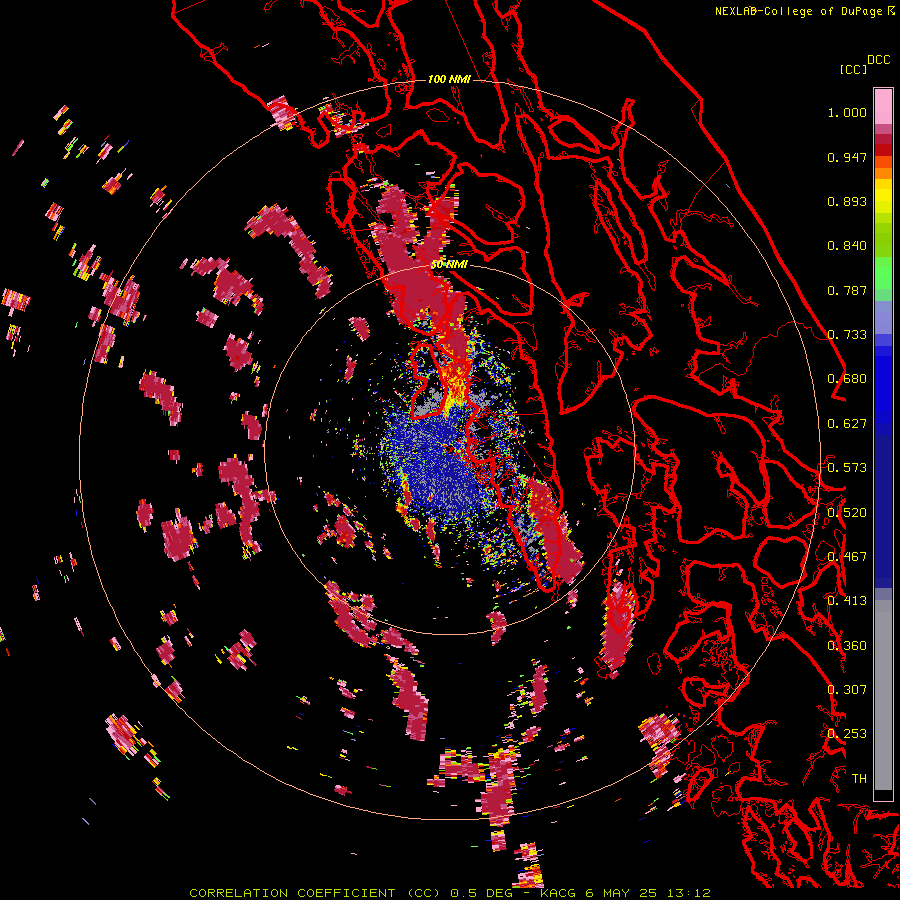Select the 0.307 color scale value
The height and width of the screenshot is (900, 900).
[847, 690]
